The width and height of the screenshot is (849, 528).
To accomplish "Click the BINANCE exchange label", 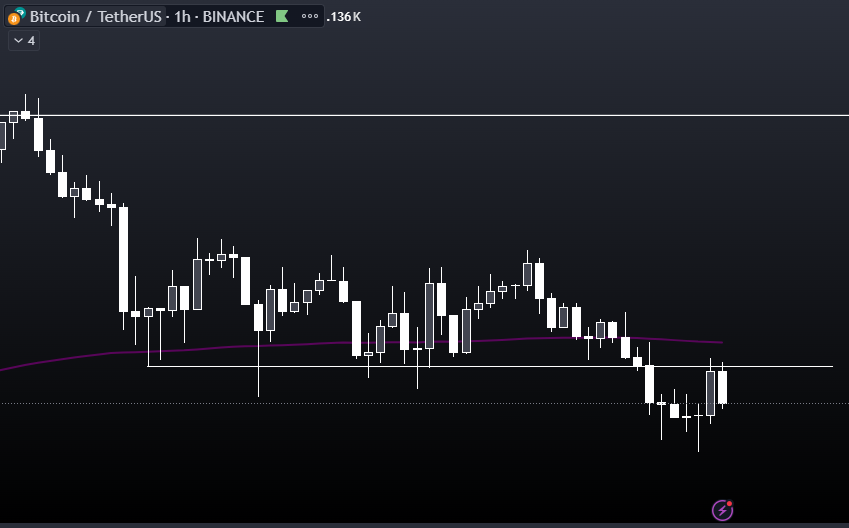I will [x=233, y=17].
